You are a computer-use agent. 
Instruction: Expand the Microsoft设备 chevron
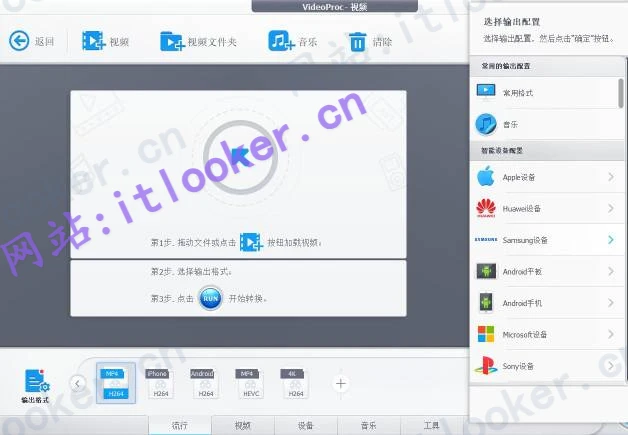pyautogui.click(x=611, y=334)
